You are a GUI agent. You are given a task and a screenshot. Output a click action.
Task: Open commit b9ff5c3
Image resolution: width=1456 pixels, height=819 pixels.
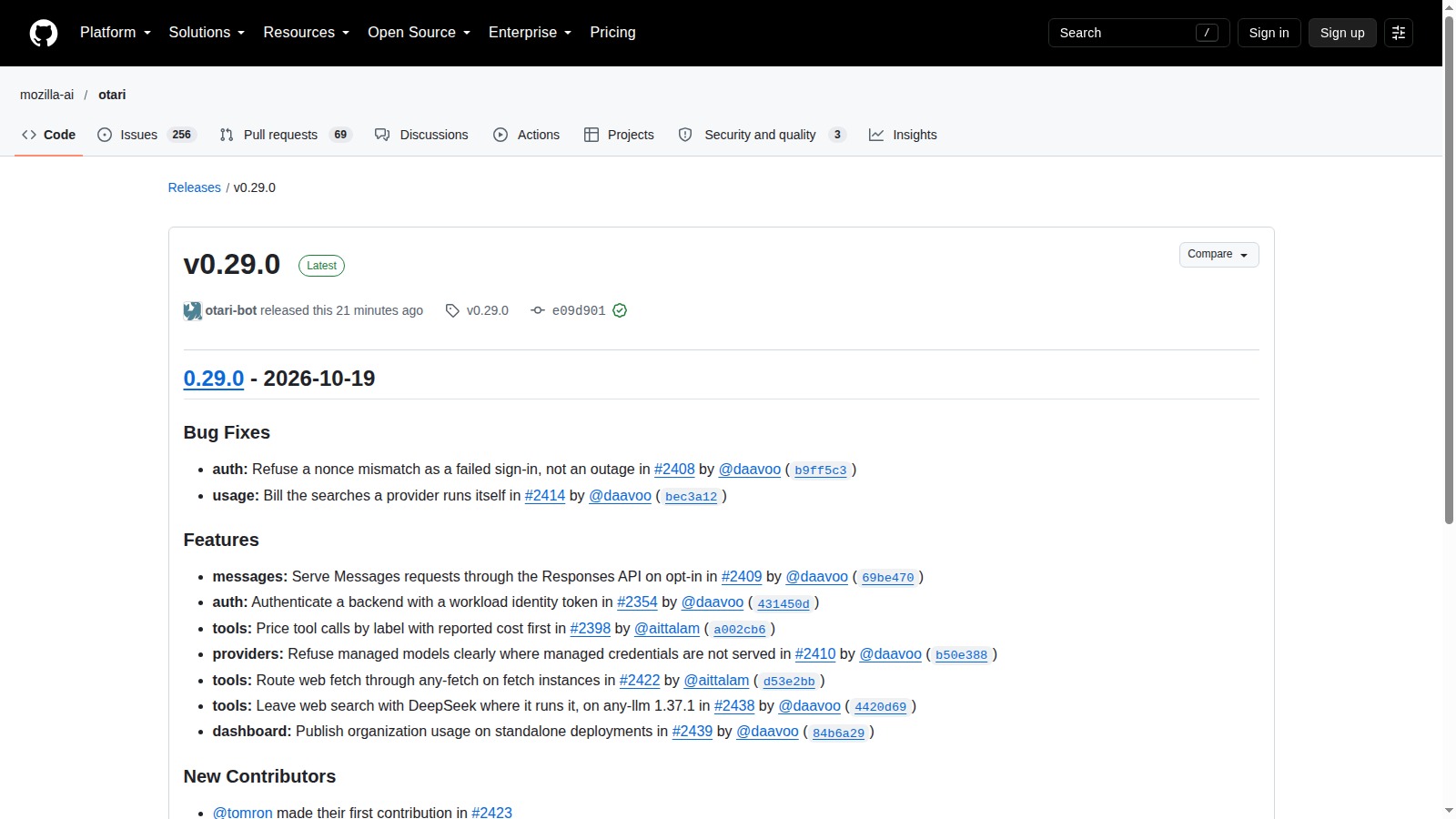(821, 470)
